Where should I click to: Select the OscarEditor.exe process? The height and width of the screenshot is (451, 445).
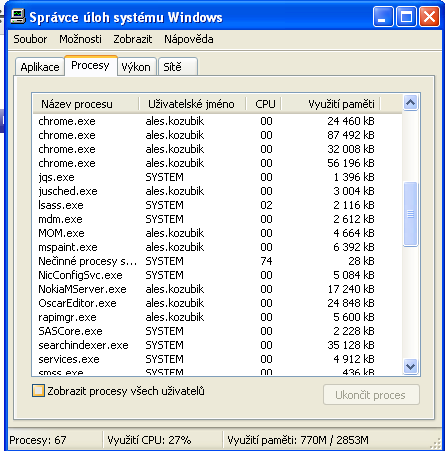tap(217, 303)
